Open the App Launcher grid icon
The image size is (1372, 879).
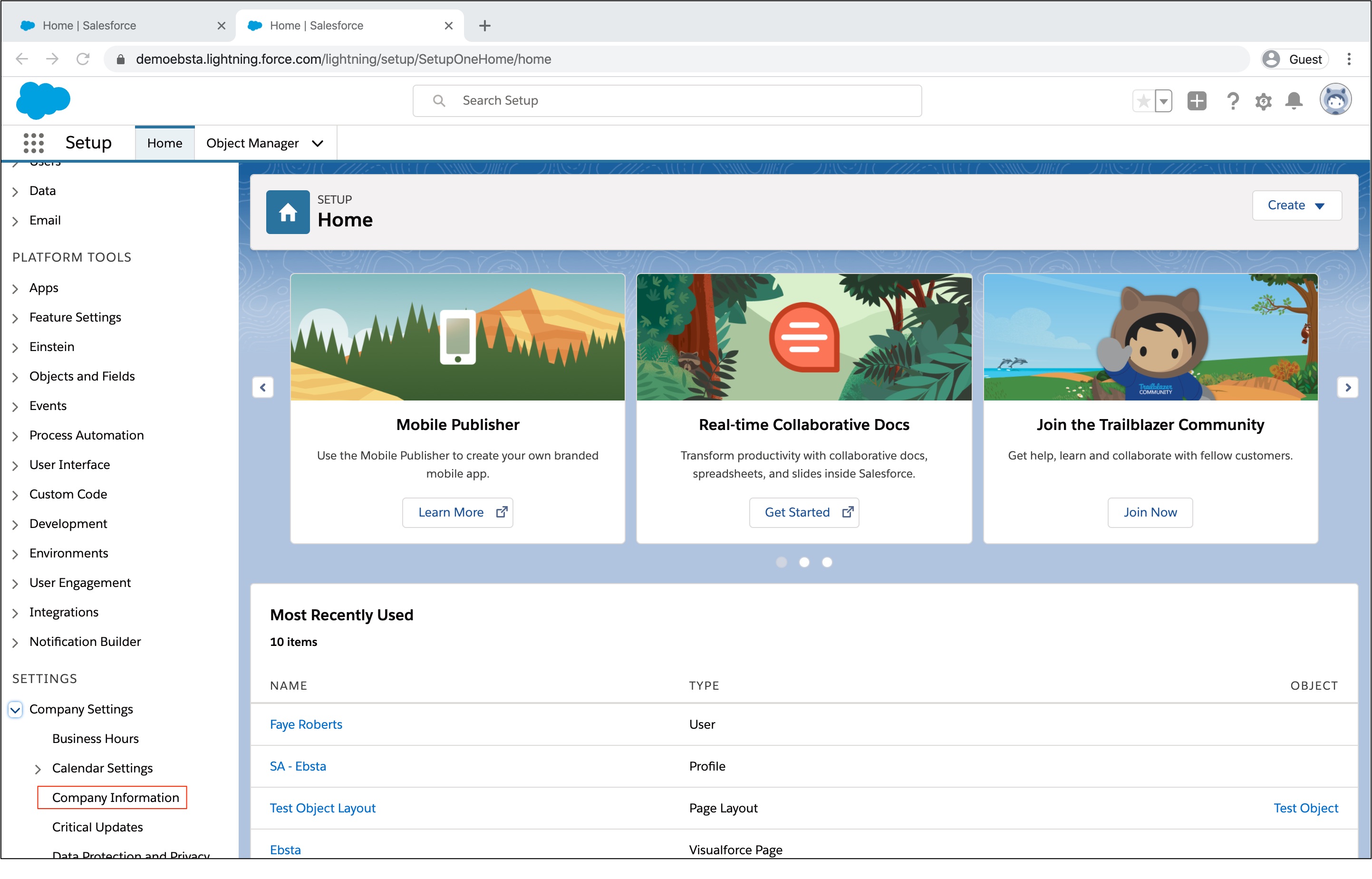pyautogui.click(x=34, y=143)
